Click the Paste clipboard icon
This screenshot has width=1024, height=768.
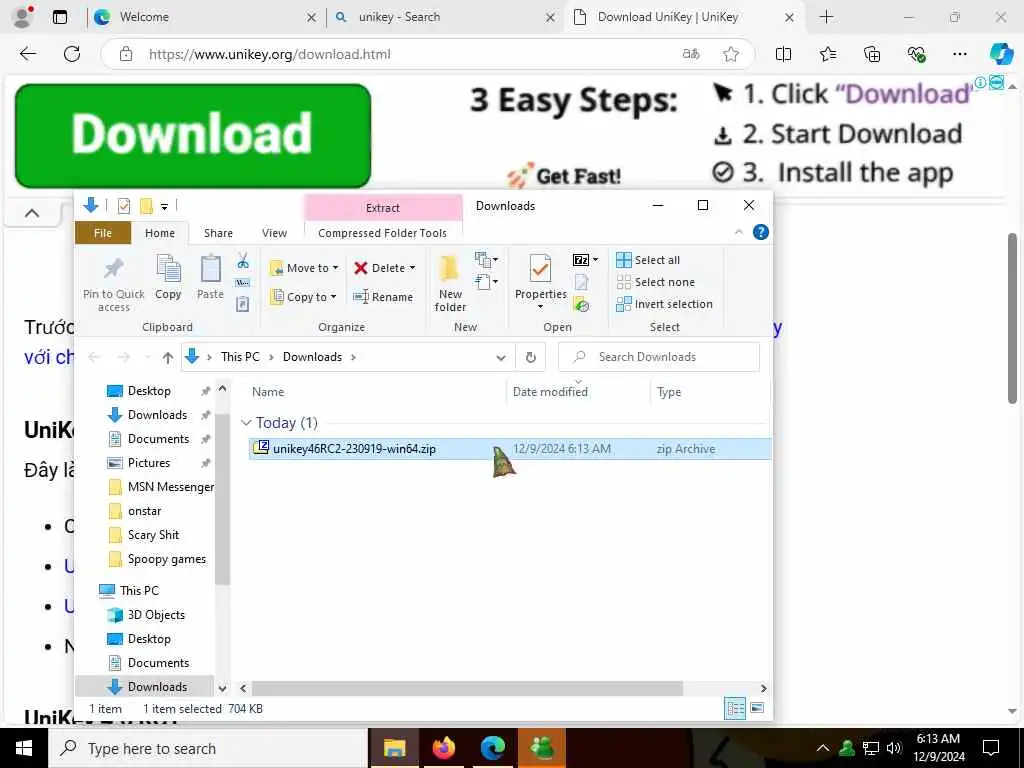(x=210, y=277)
